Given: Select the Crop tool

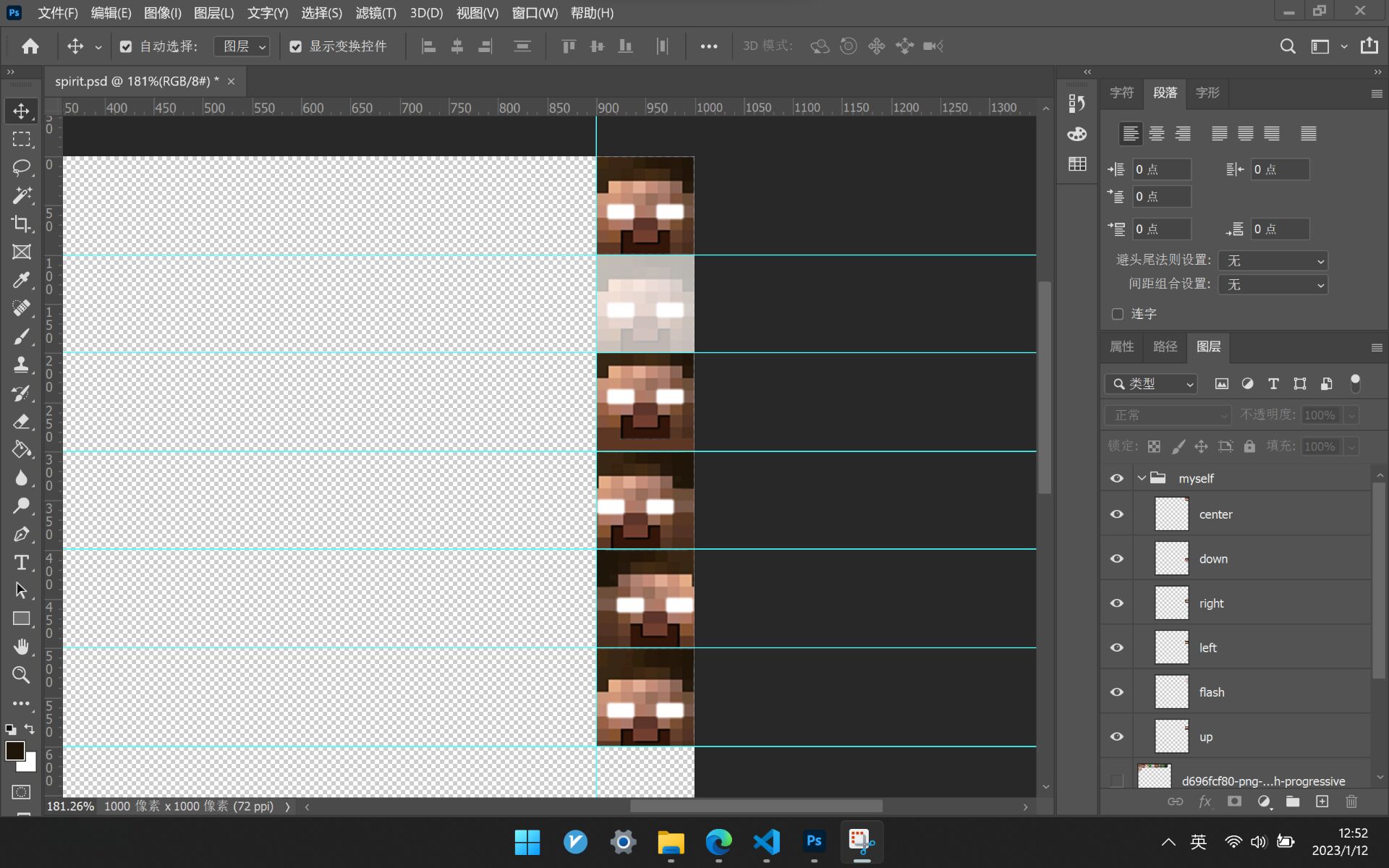Looking at the screenshot, I should click(21, 224).
